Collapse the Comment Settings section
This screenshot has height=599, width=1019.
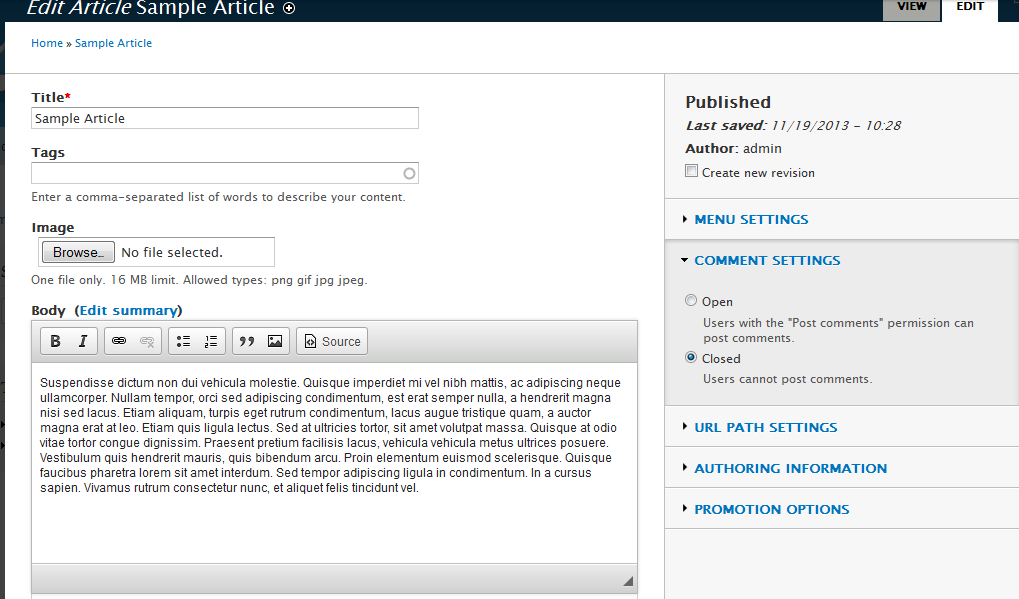(767, 260)
